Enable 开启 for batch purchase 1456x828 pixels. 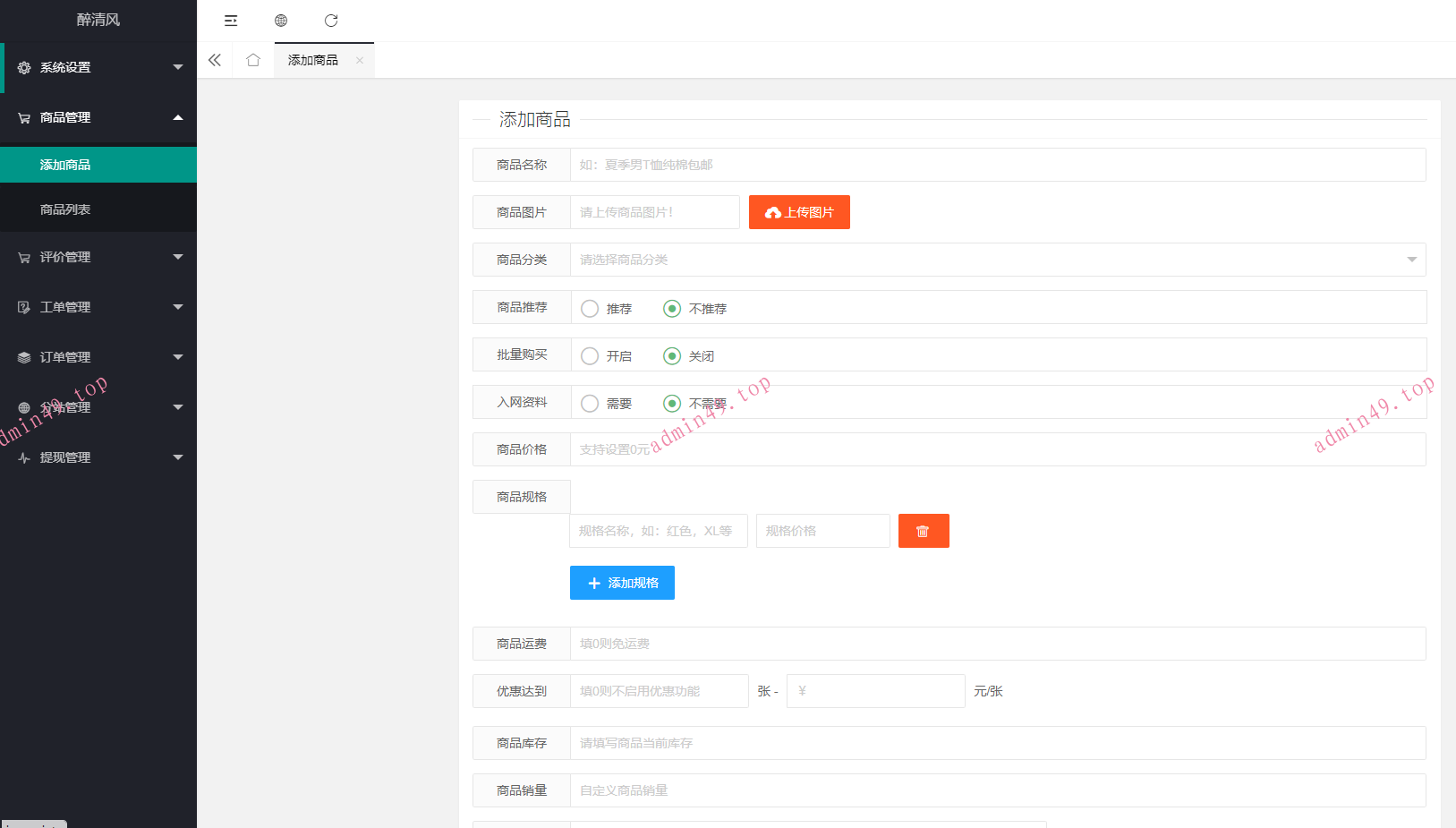click(590, 356)
